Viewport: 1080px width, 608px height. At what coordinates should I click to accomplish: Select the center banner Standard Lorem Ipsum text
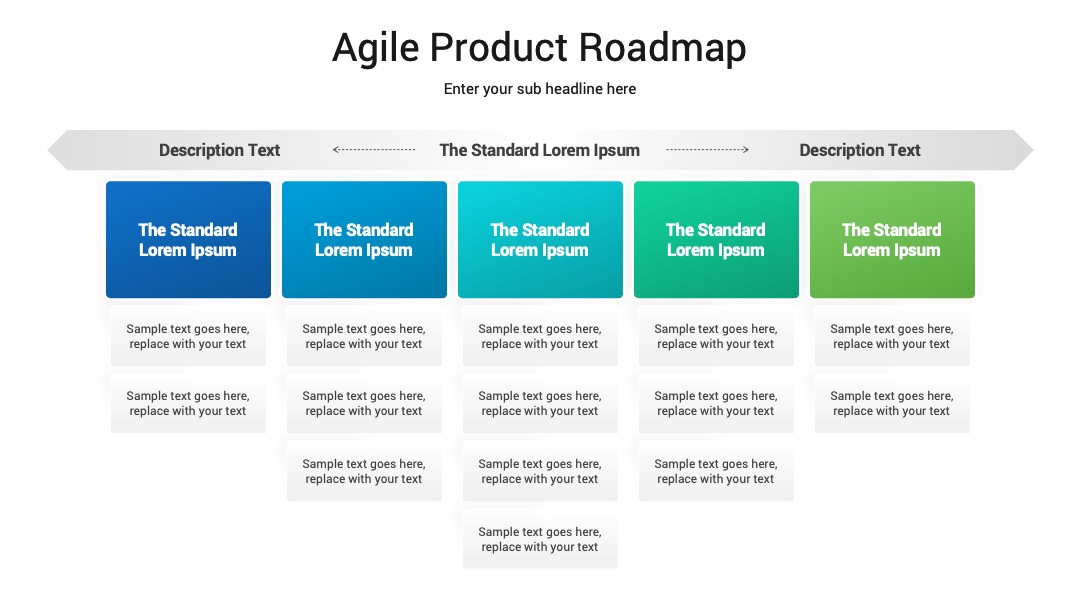tap(539, 150)
